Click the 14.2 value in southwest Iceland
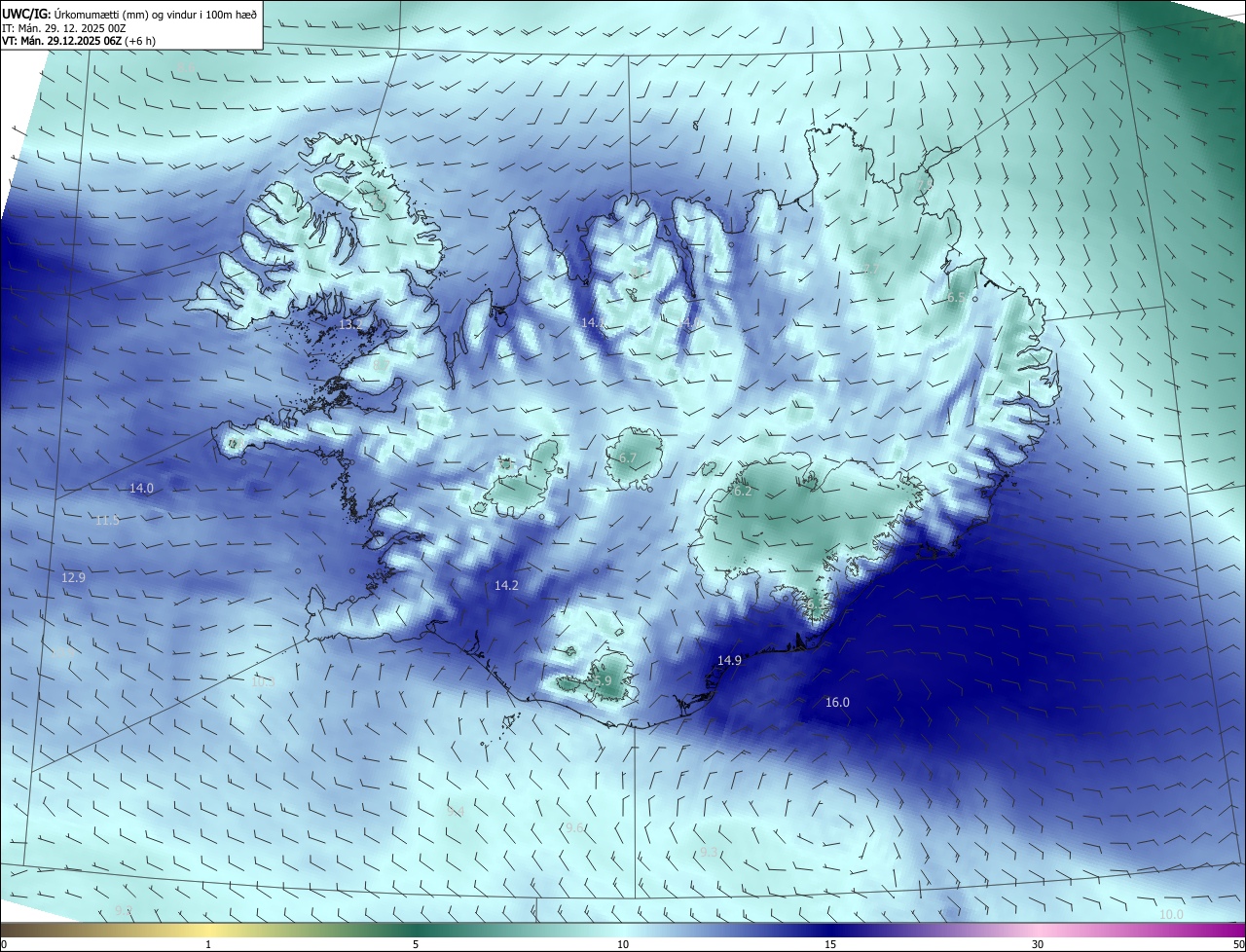Viewport: 1246px width, 952px height. coord(506,586)
